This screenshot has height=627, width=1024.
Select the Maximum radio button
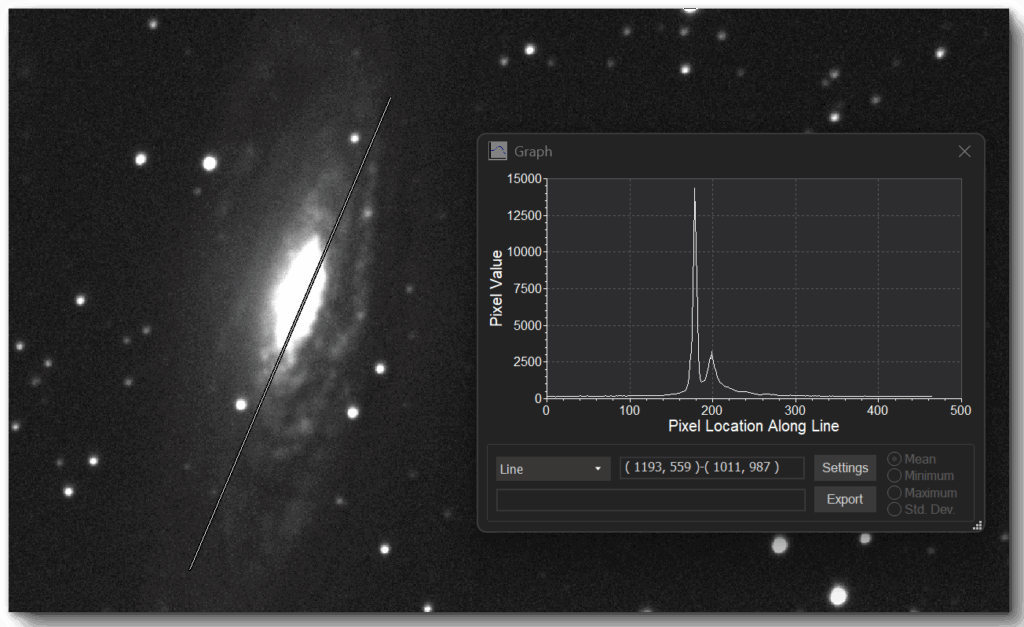894,493
